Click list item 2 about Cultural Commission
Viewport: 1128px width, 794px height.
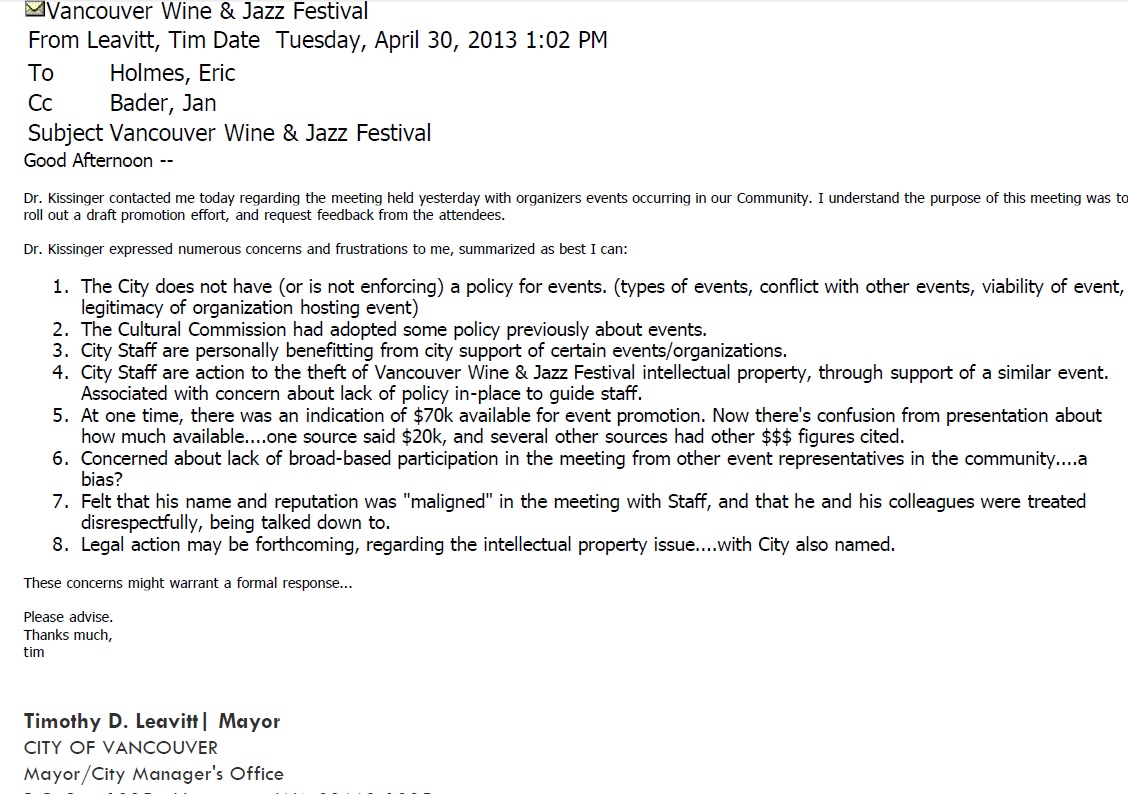[x=380, y=329]
